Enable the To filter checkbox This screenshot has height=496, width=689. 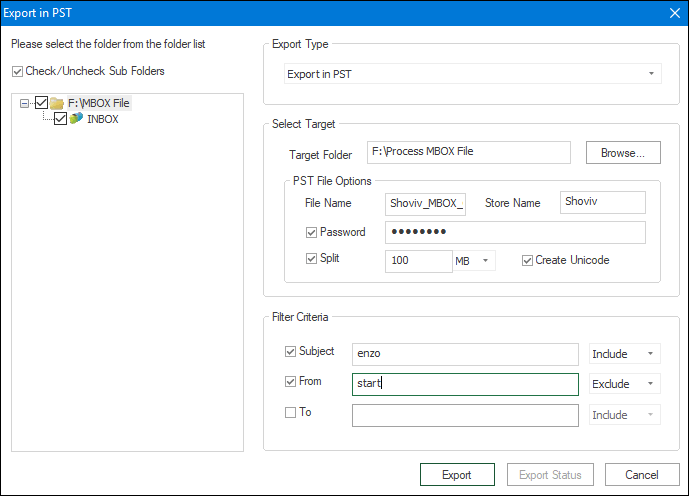290,413
